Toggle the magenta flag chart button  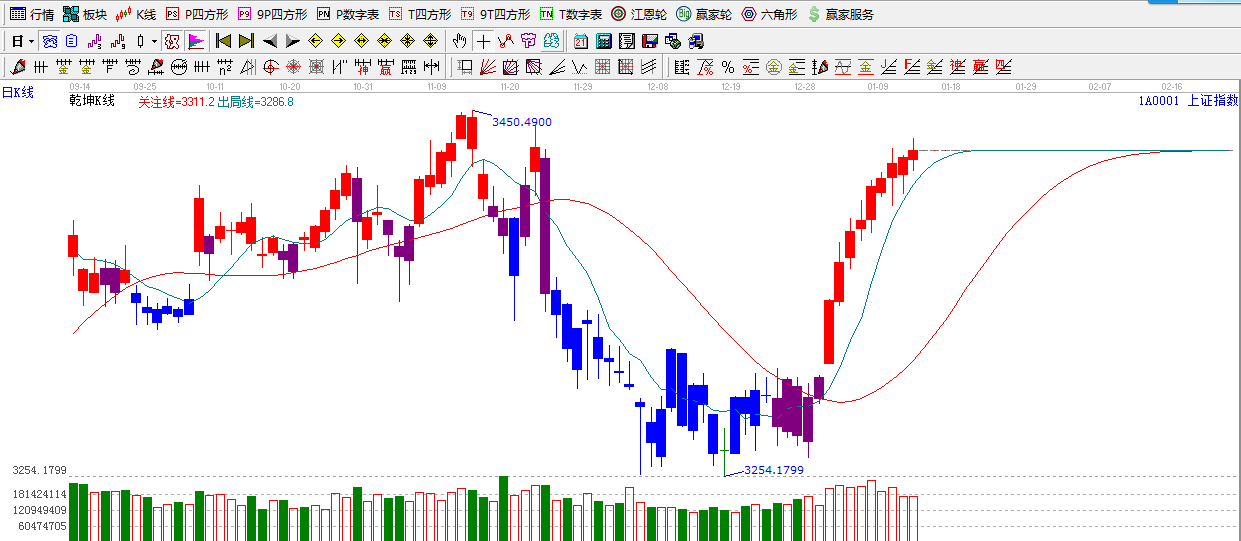(196, 41)
